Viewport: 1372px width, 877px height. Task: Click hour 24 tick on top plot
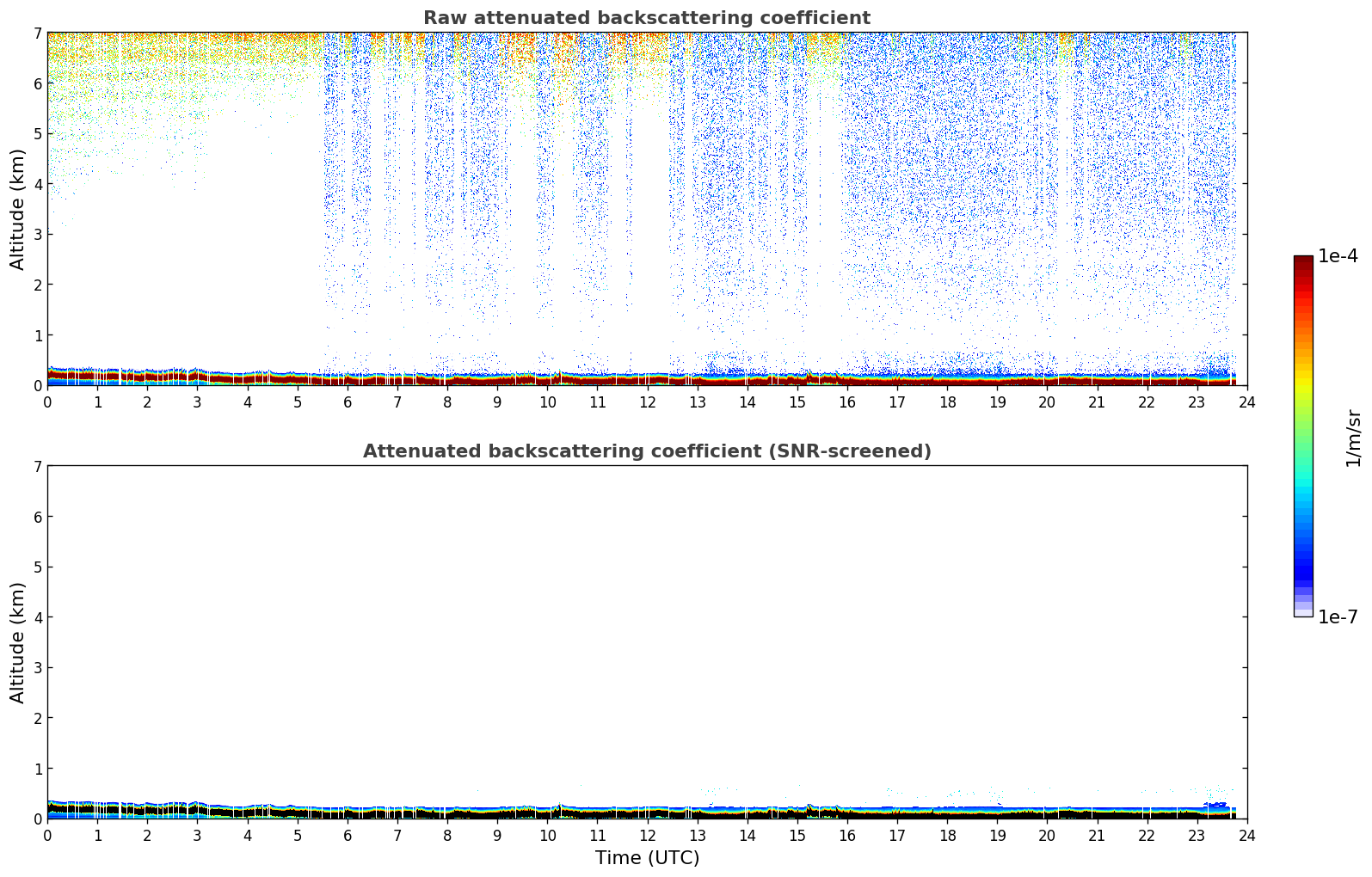tap(1246, 402)
